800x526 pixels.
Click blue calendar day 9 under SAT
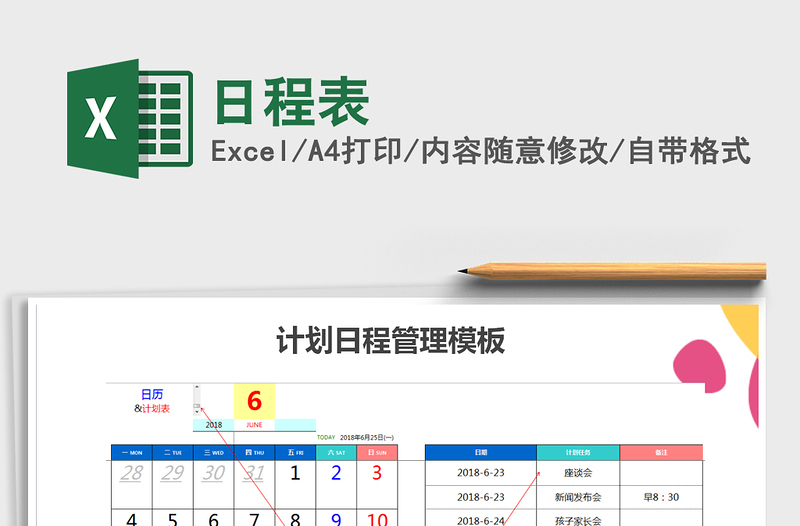point(336,519)
